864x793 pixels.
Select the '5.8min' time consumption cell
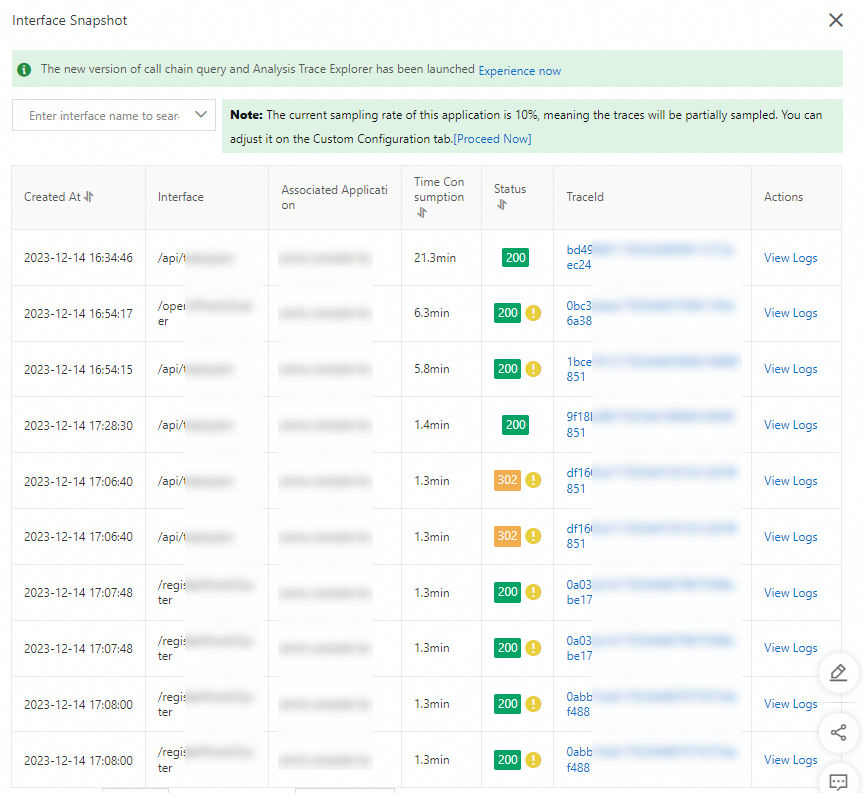point(431,369)
